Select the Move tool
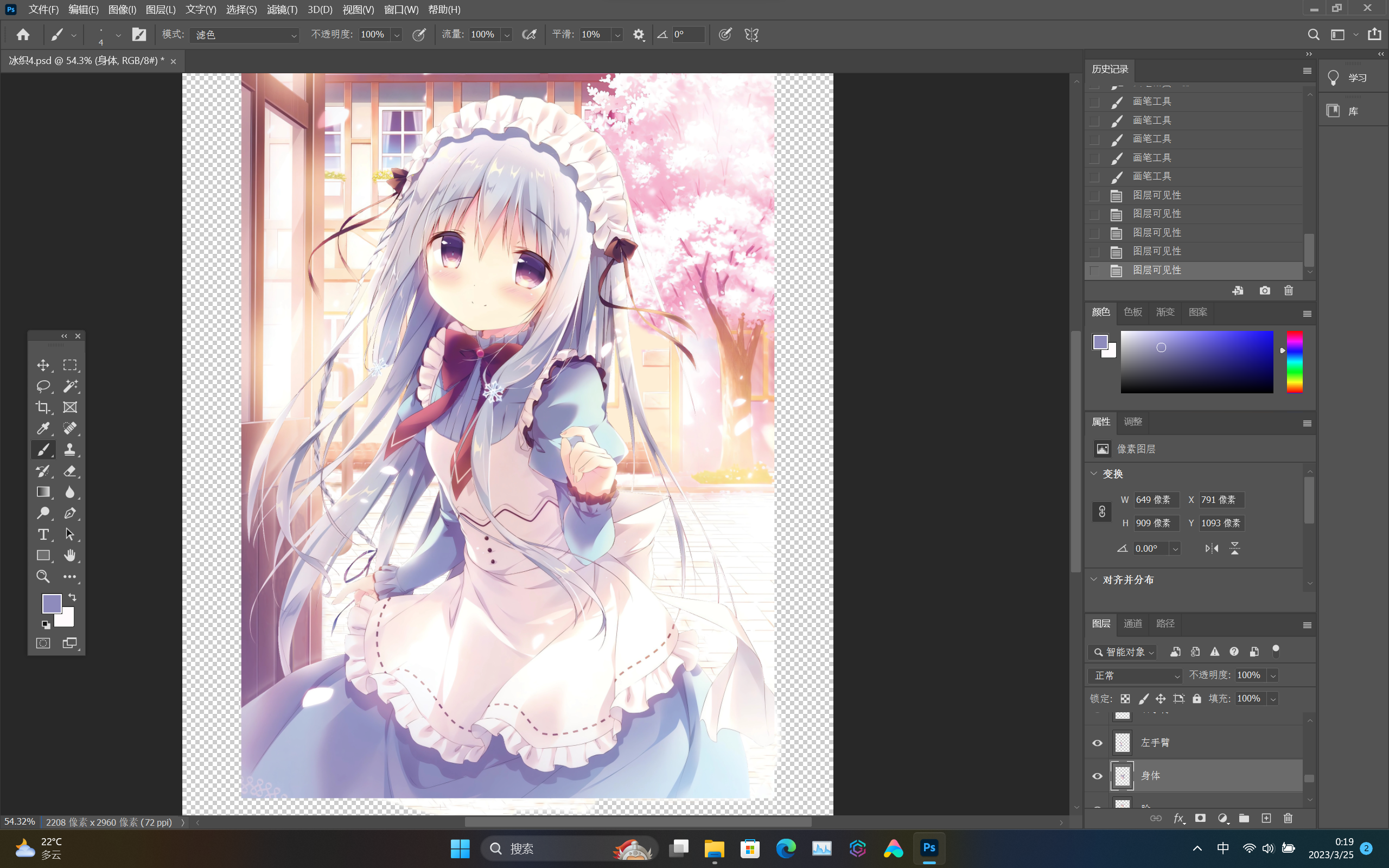The width and height of the screenshot is (1389, 868). [43, 365]
